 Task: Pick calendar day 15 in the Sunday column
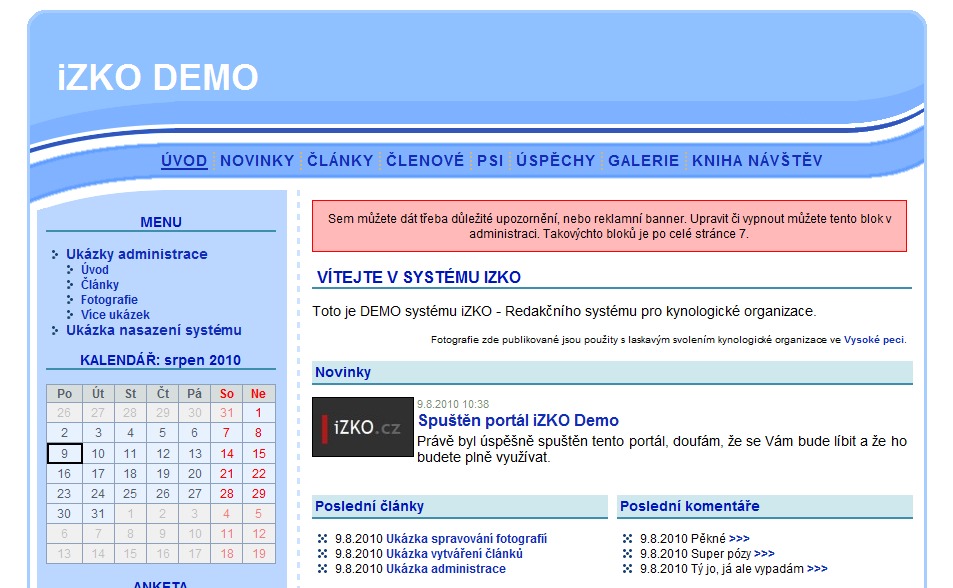tap(258, 454)
